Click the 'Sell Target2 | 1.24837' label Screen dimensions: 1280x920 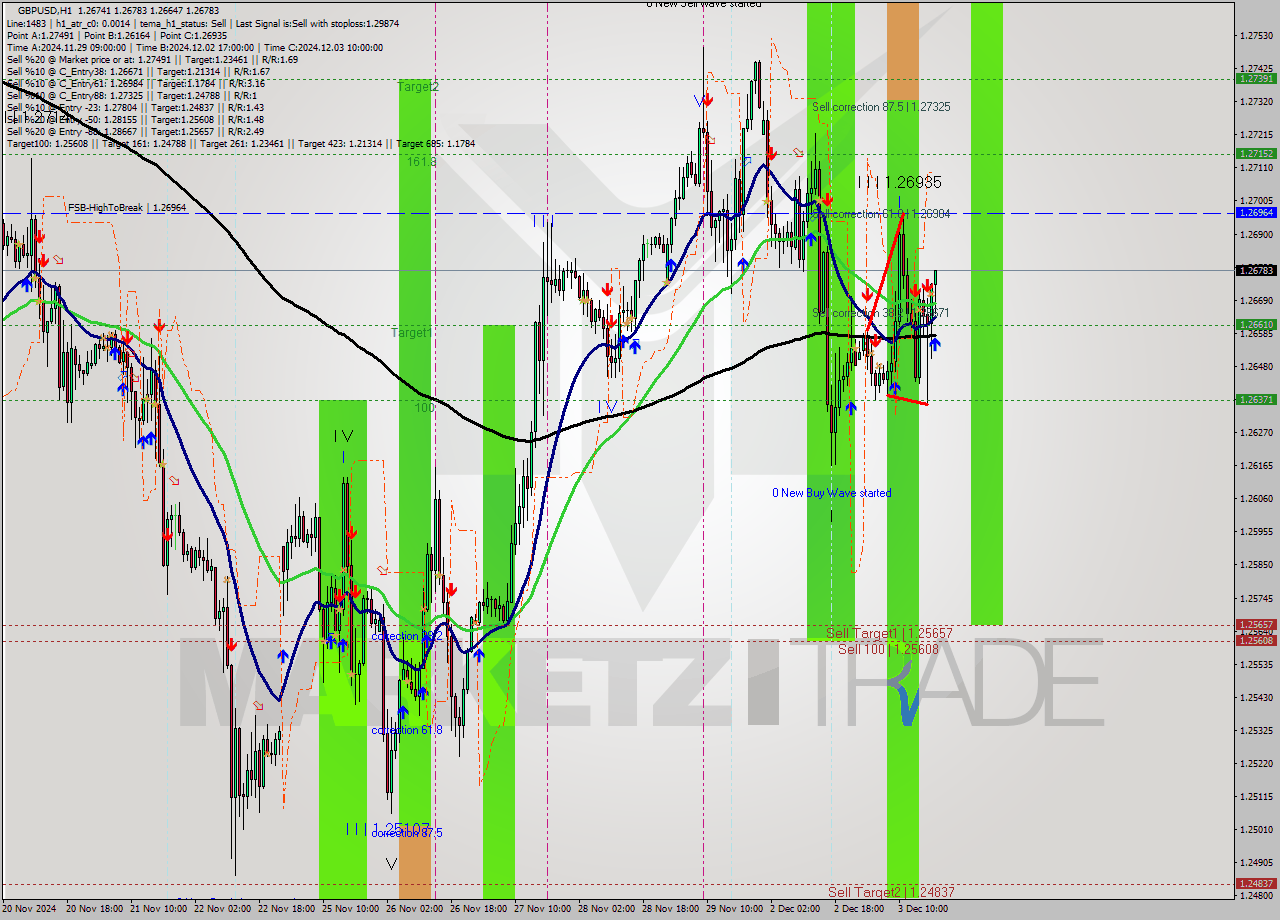(891, 892)
